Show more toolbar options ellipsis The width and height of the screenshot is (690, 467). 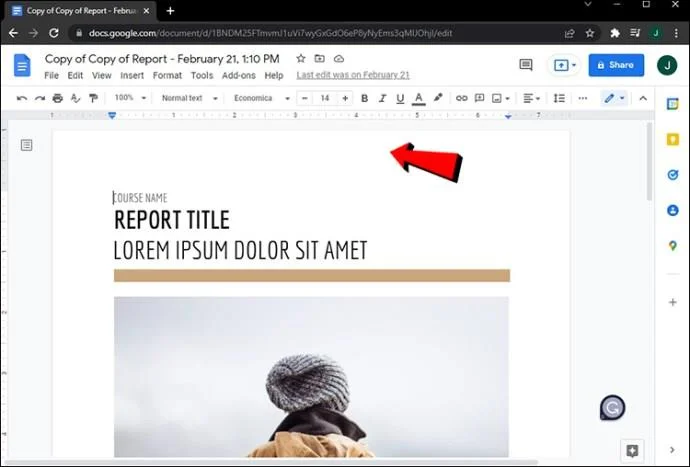(583, 98)
